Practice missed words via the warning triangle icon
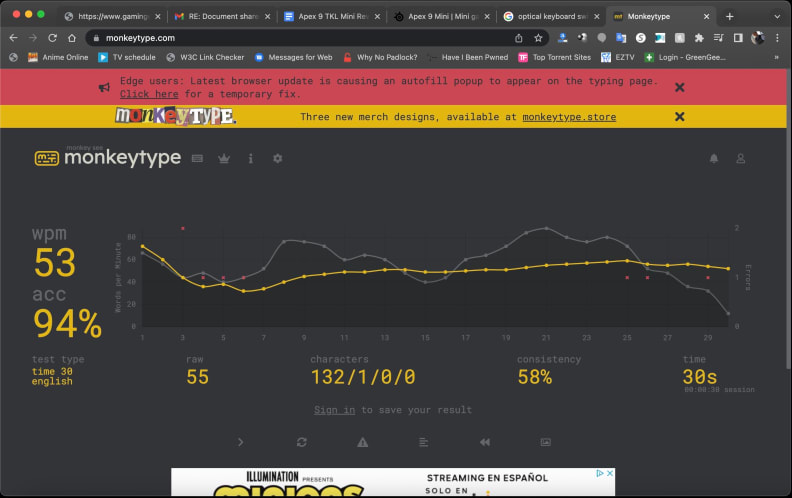This screenshot has width=792, height=498. (363, 442)
